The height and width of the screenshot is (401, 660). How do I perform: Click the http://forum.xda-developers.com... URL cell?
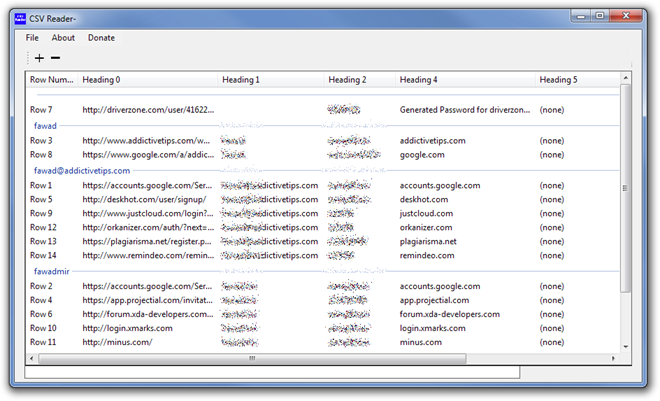tap(148, 314)
